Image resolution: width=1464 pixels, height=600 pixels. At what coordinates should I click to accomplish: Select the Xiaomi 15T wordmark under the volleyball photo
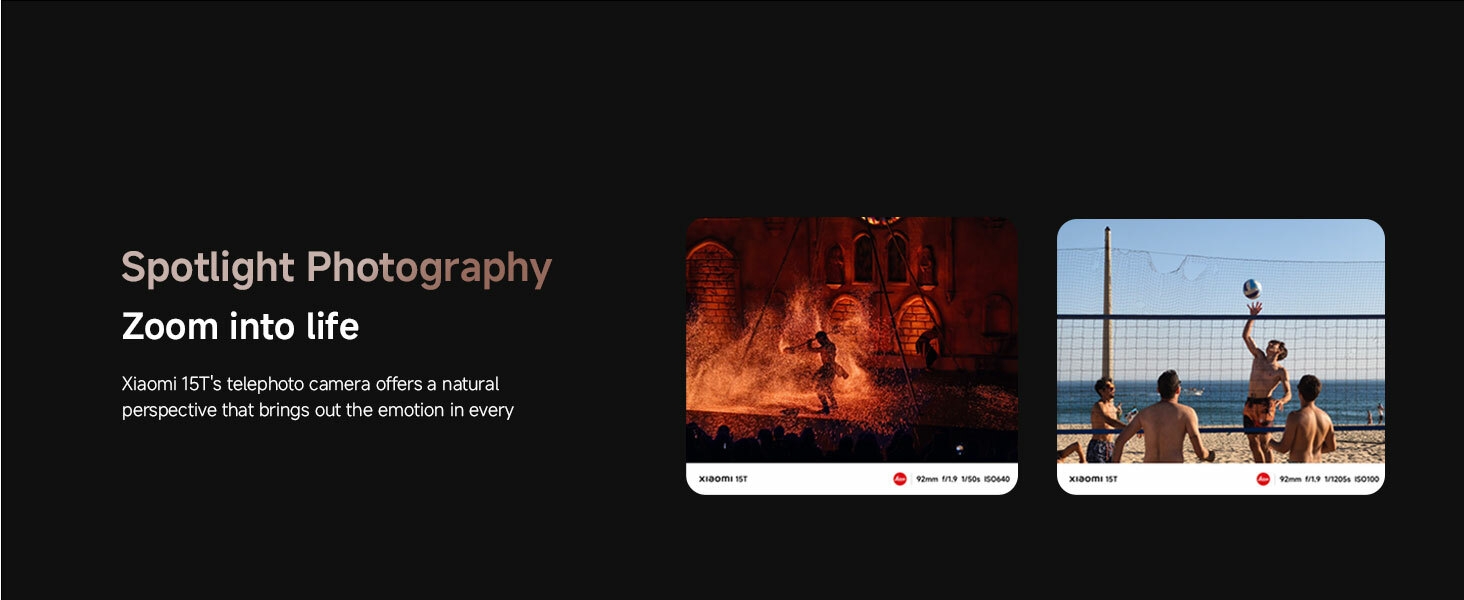(x=1093, y=478)
